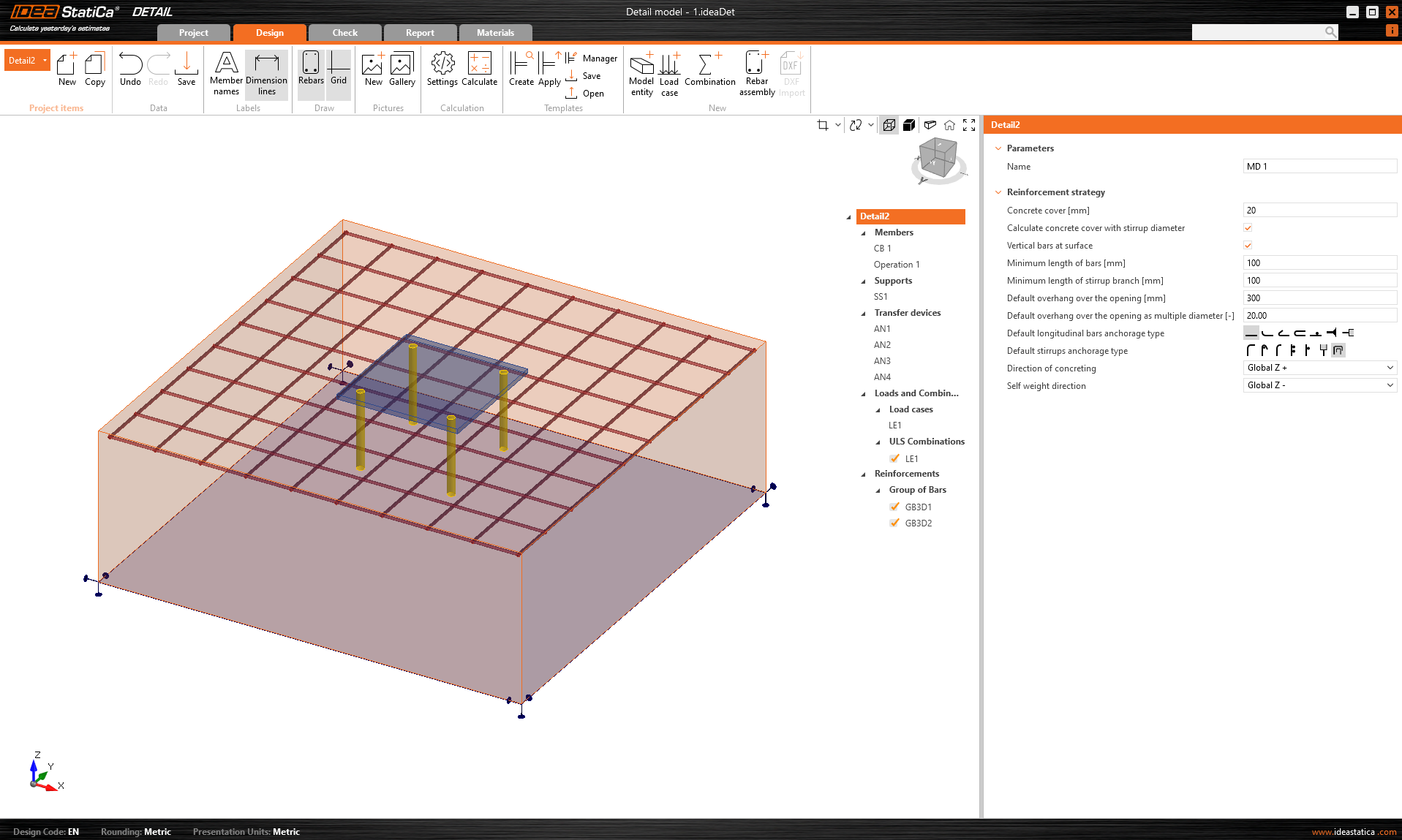
Task: Disable concrete cover with stirrup diameter
Action: click(x=1248, y=228)
